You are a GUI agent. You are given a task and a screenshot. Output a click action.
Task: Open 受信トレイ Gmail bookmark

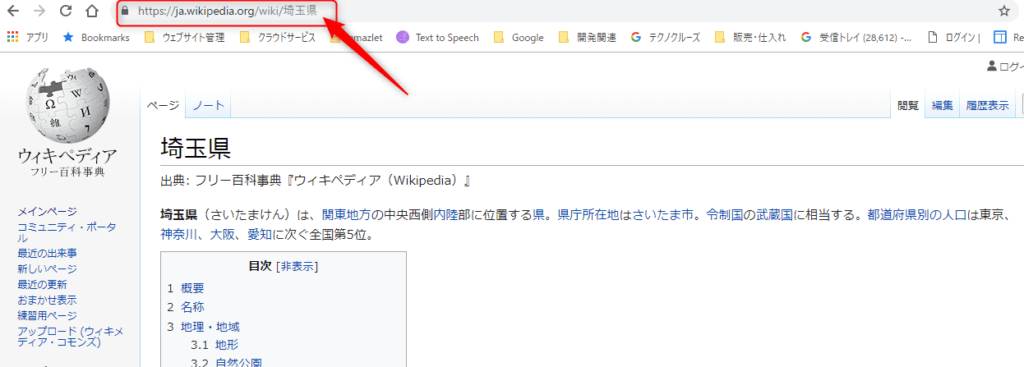tap(856, 37)
